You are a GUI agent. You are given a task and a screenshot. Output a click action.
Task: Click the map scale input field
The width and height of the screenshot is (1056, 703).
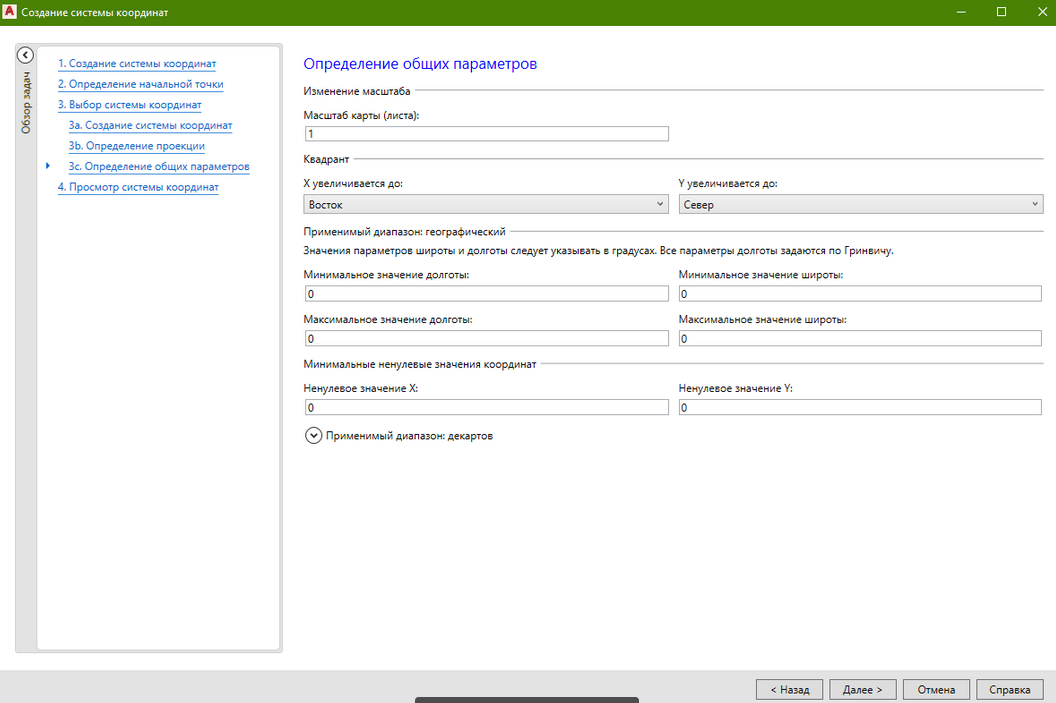(x=485, y=134)
